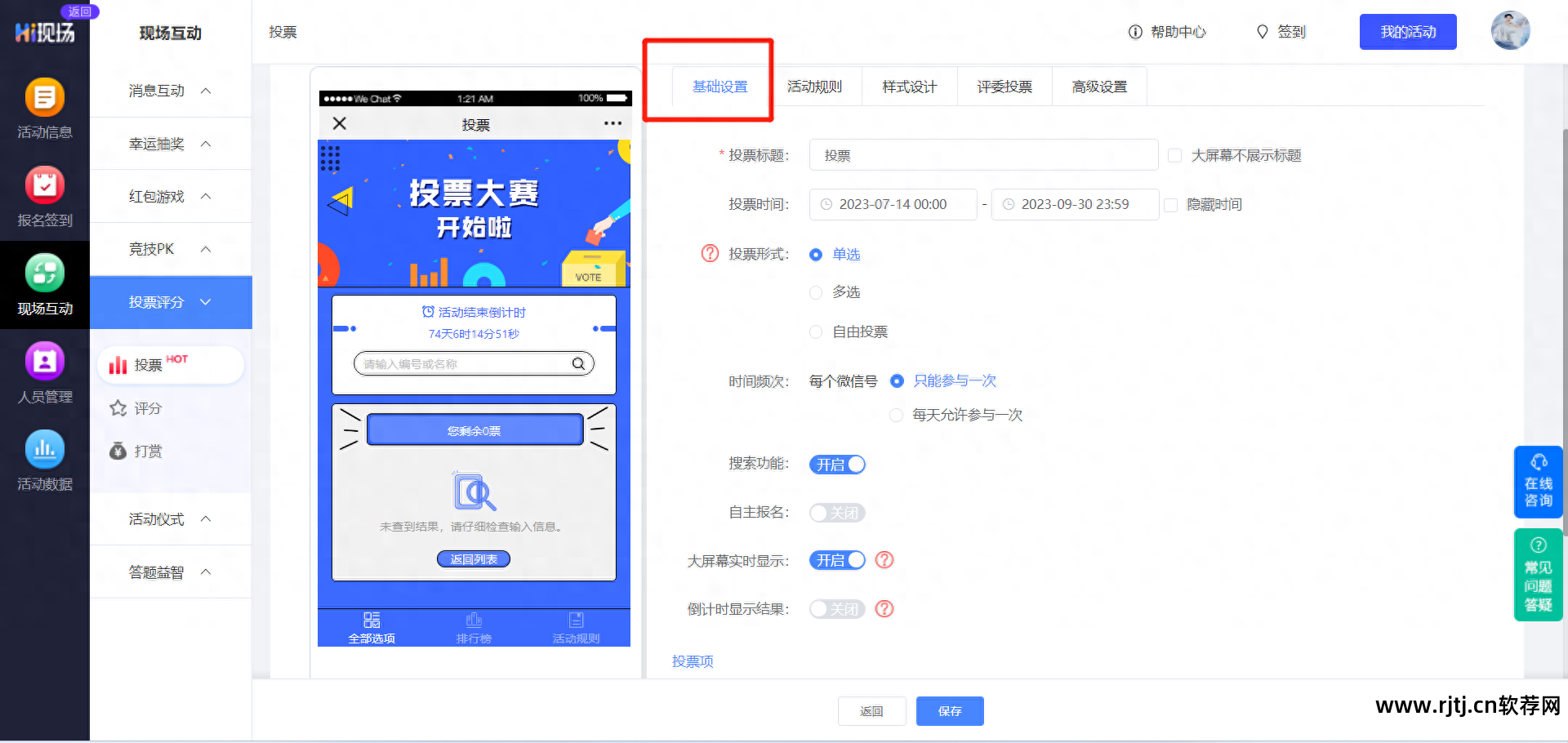Check 大屏幕不展示标题 option
This screenshot has width=1568, height=743.
pyautogui.click(x=1174, y=155)
